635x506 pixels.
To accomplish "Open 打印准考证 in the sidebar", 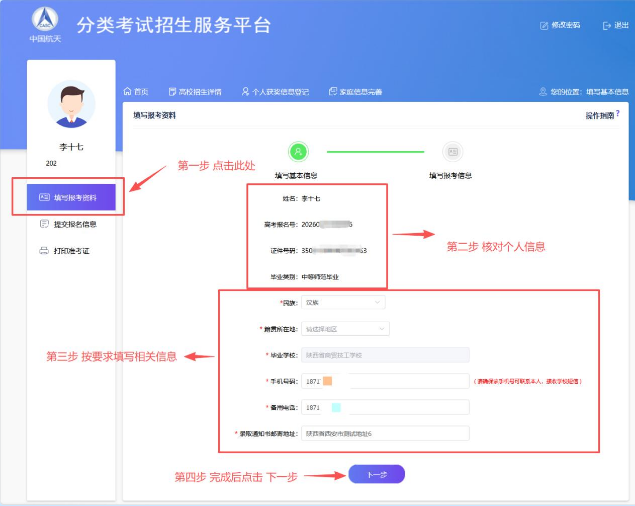I will click(65, 251).
